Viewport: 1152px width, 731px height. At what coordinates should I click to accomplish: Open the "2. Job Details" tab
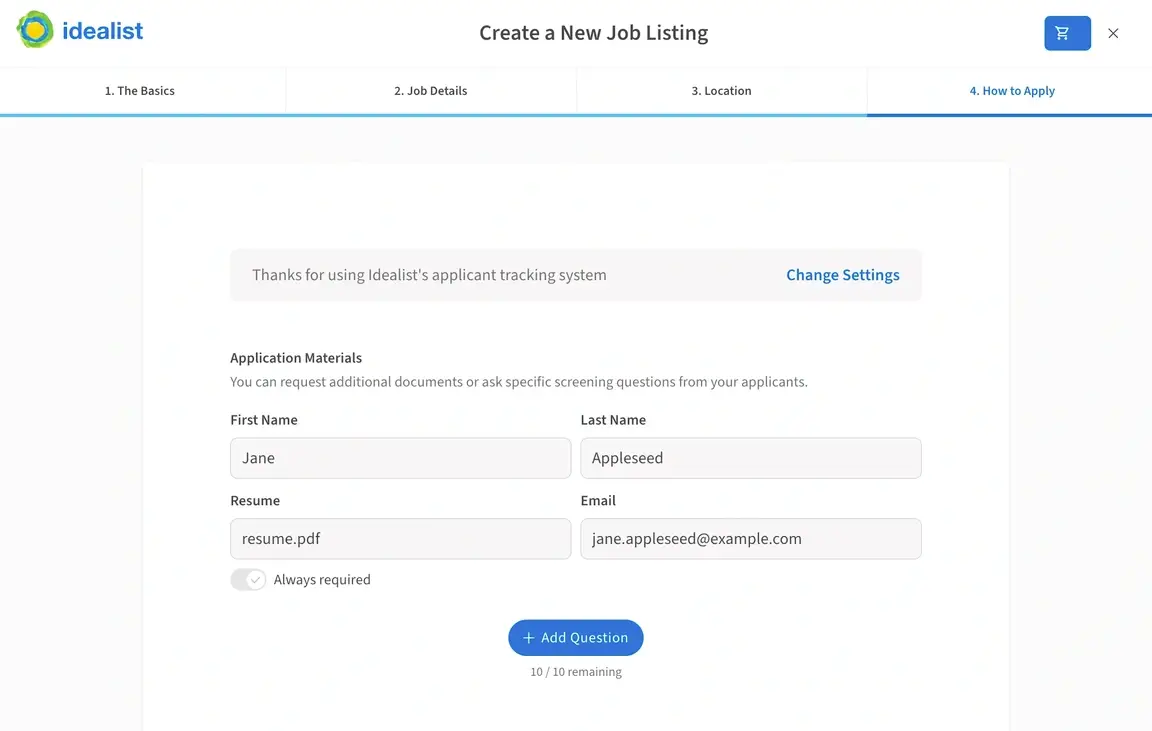point(431,90)
